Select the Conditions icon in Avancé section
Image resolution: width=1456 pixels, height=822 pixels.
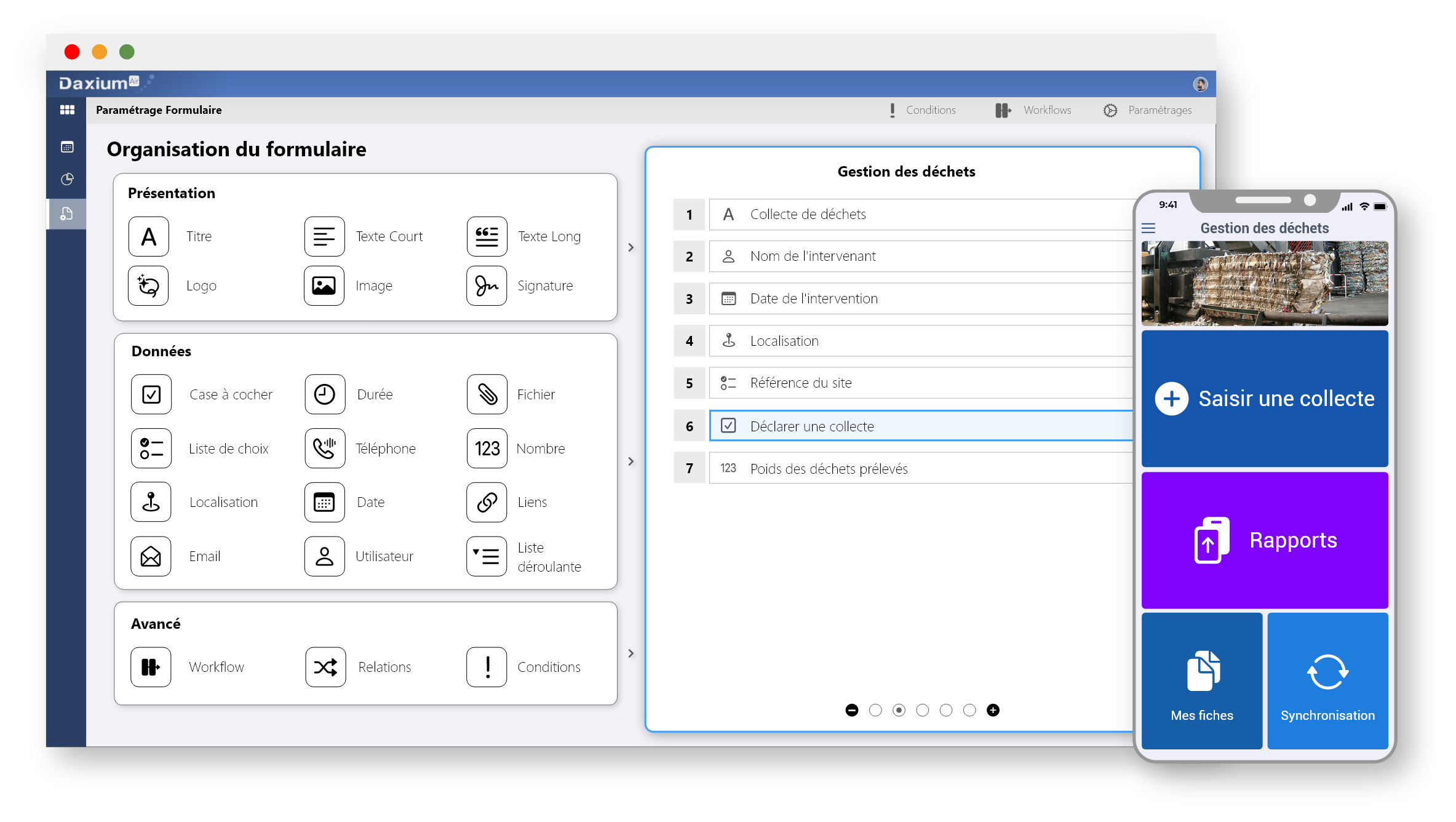tap(487, 666)
